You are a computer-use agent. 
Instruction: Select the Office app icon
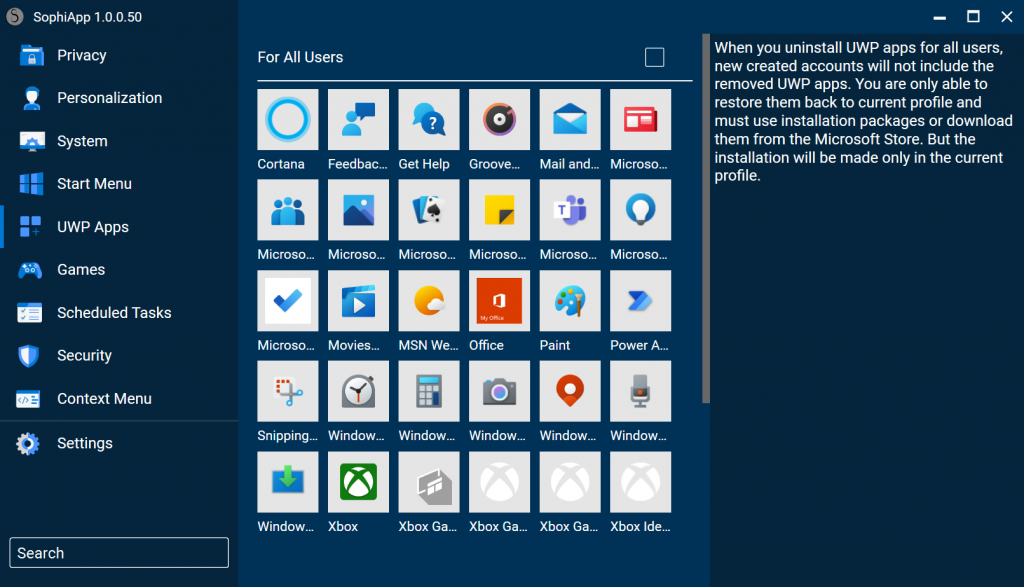point(499,300)
